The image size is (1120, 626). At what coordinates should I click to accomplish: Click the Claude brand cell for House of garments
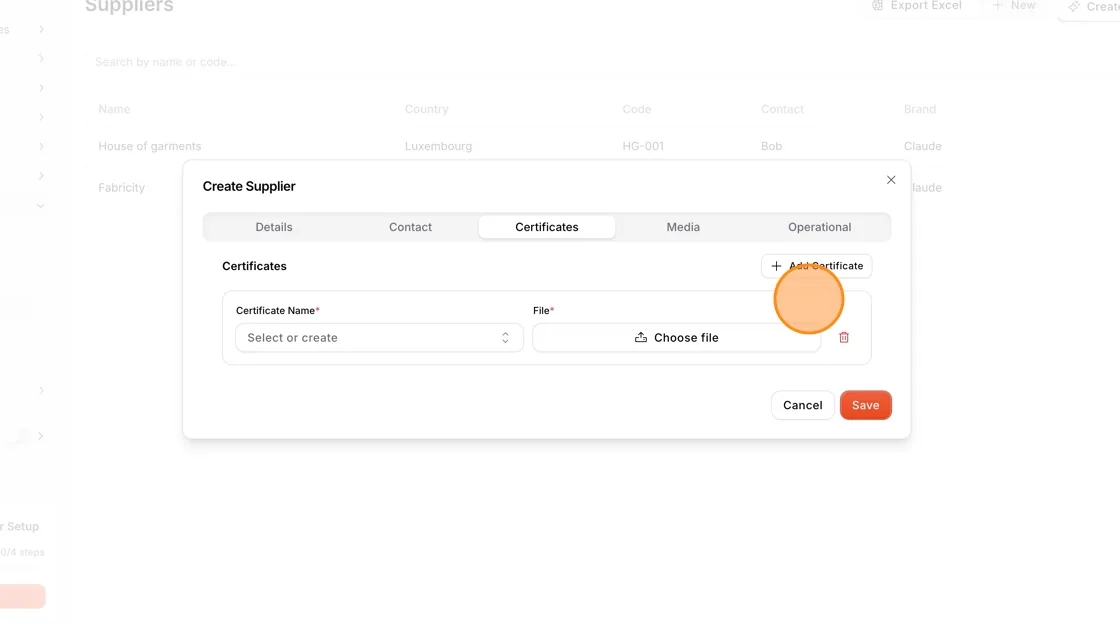(923, 146)
